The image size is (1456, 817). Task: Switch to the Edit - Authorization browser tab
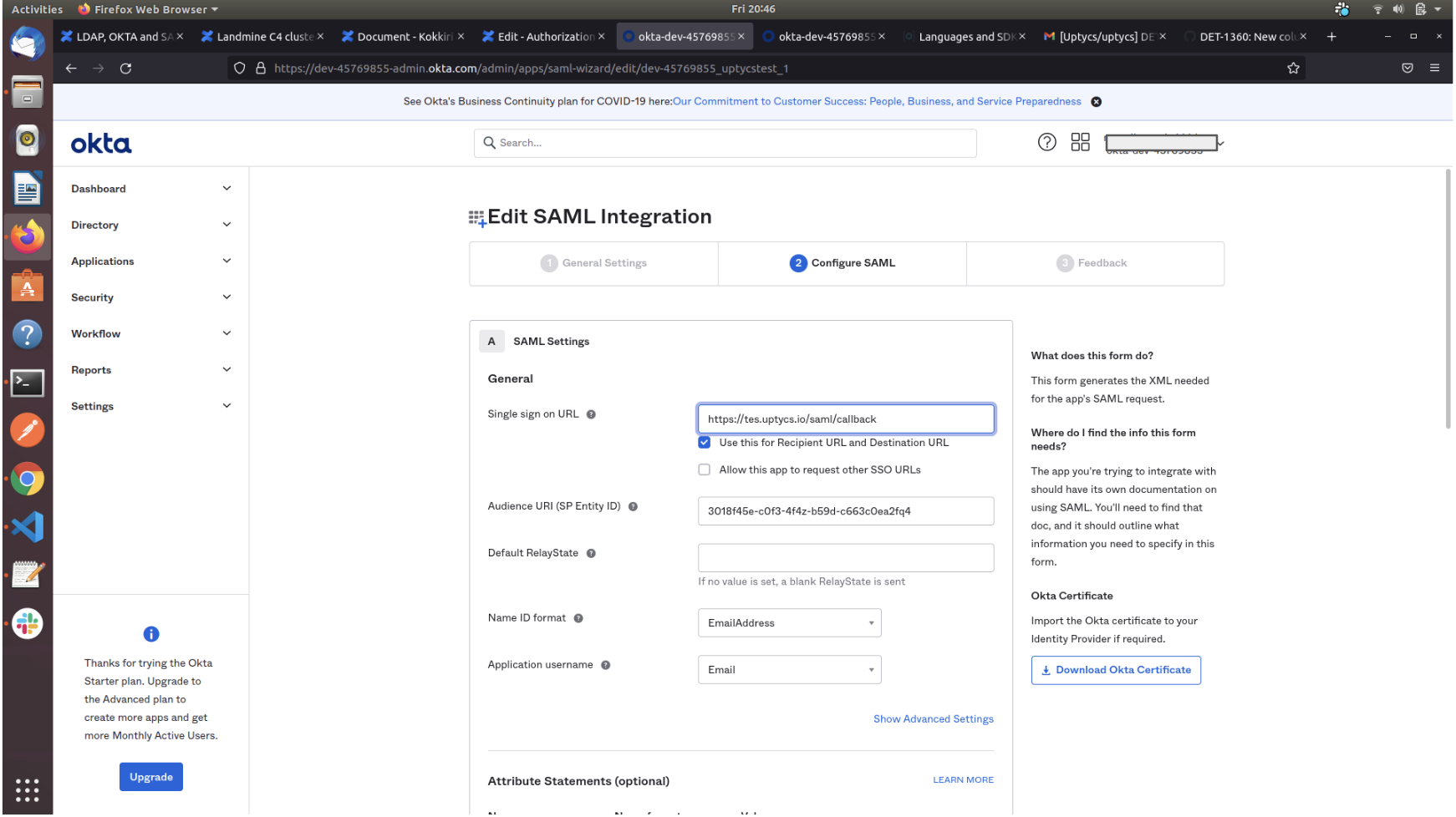(x=543, y=37)
